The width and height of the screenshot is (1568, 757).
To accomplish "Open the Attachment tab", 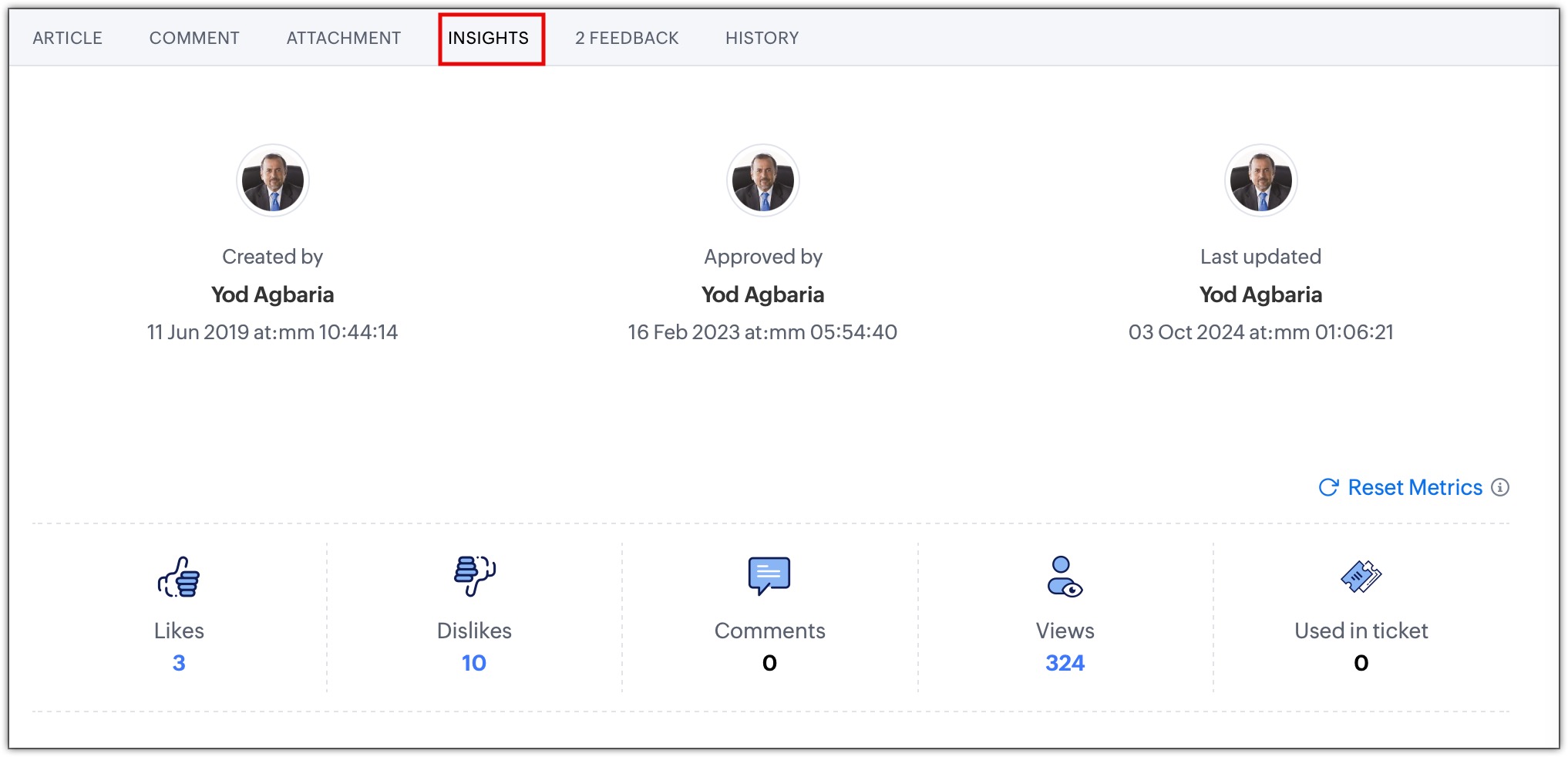I will pos(344,38).
